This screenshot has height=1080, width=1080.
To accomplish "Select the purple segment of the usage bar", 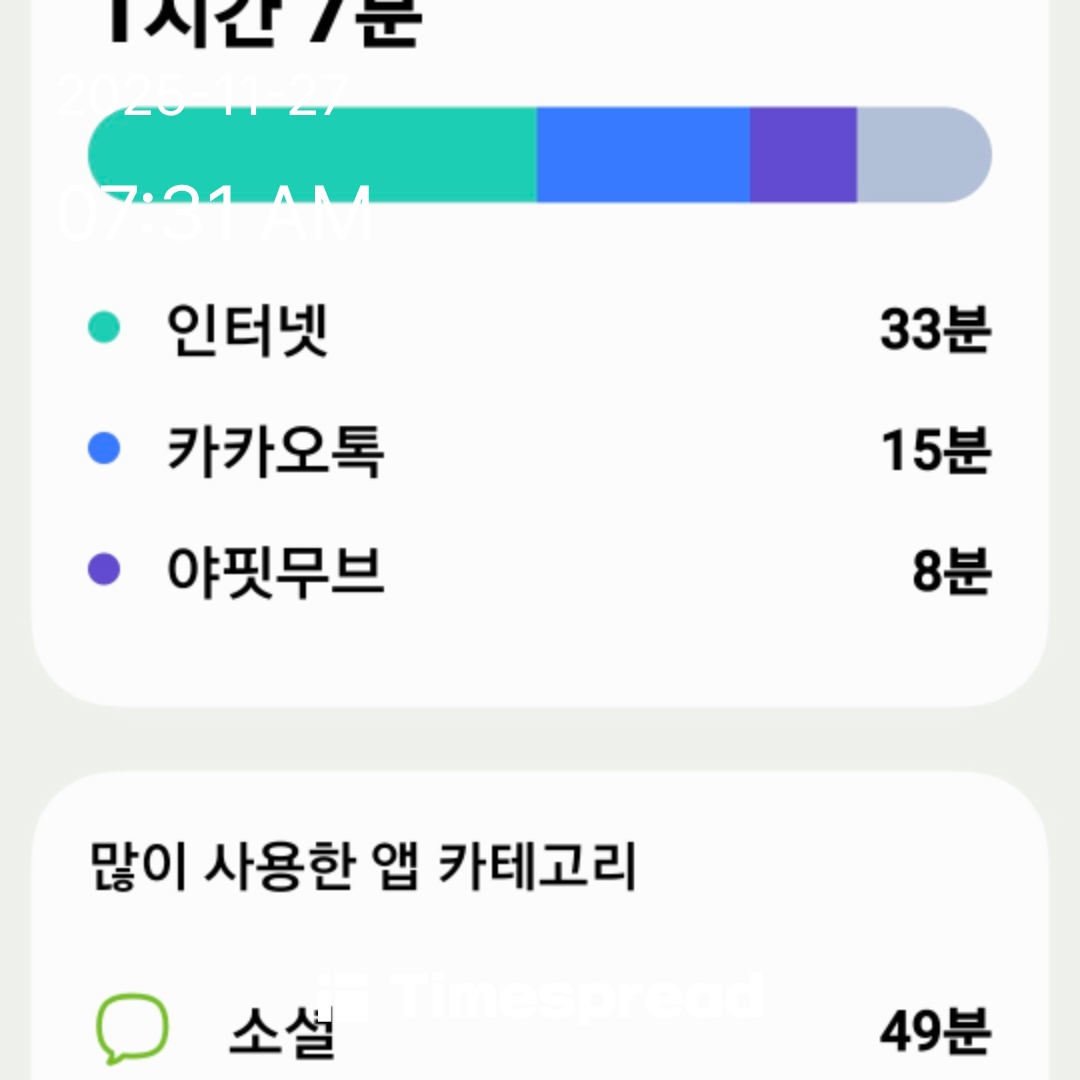I will click(x=803, y=155).
